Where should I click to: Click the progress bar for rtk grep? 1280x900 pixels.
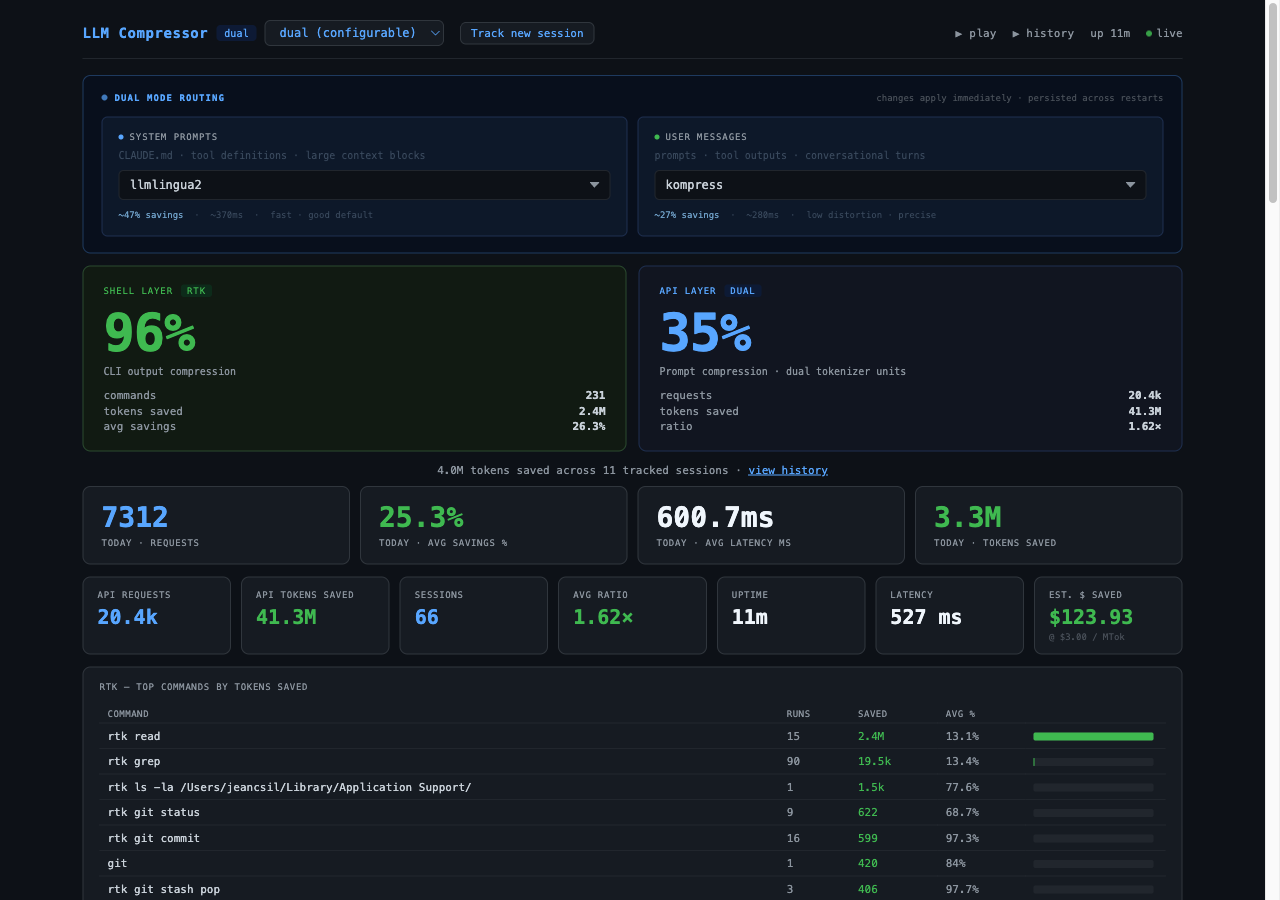pyautogui.click(x=1093, y=762)
